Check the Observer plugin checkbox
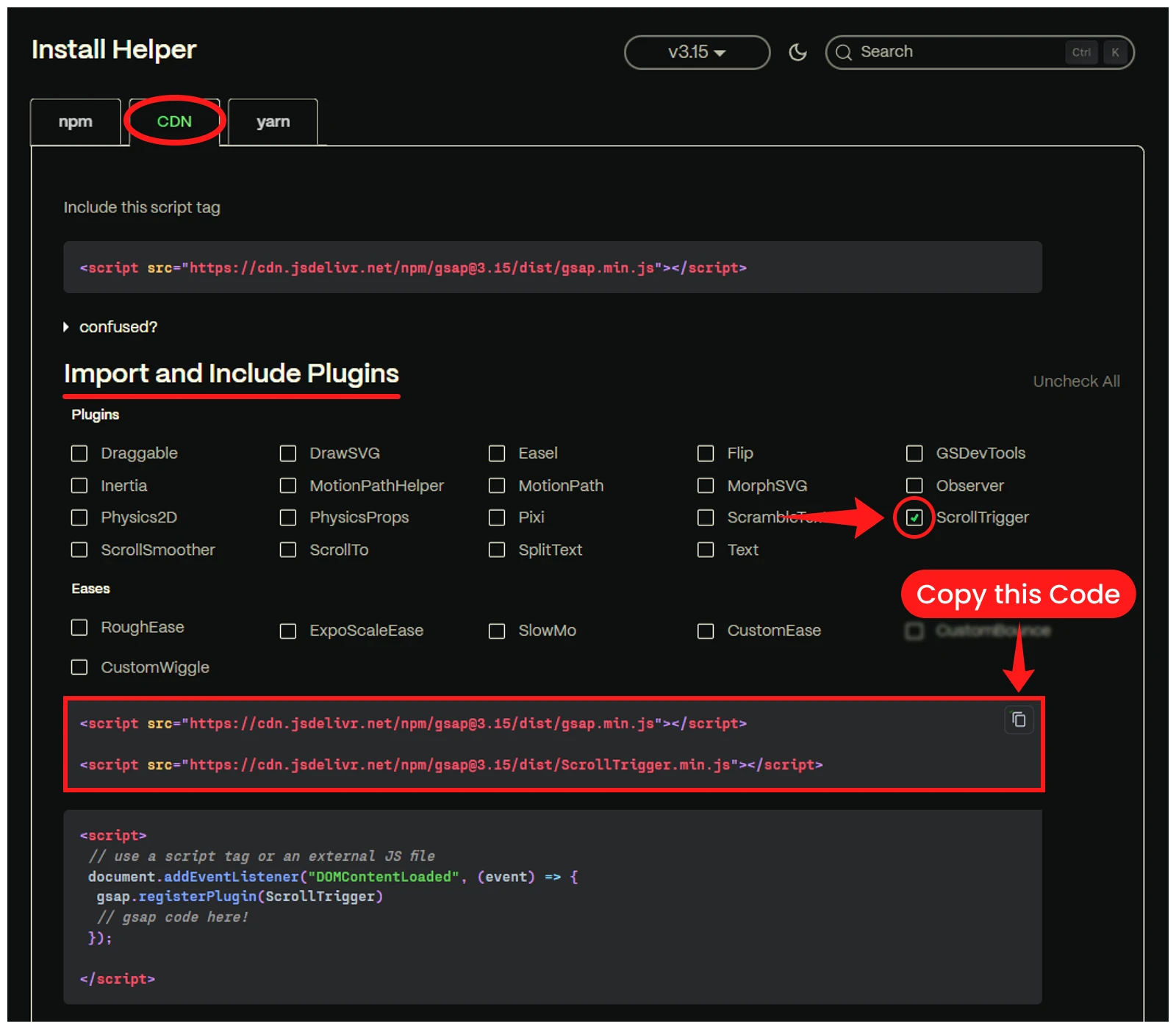Viewport: 1176px width, 1029px height. [x=914, y=486]
